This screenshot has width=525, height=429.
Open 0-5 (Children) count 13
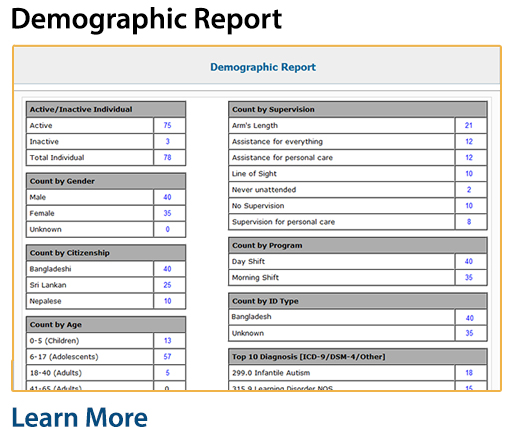click(x=167, y=340)
